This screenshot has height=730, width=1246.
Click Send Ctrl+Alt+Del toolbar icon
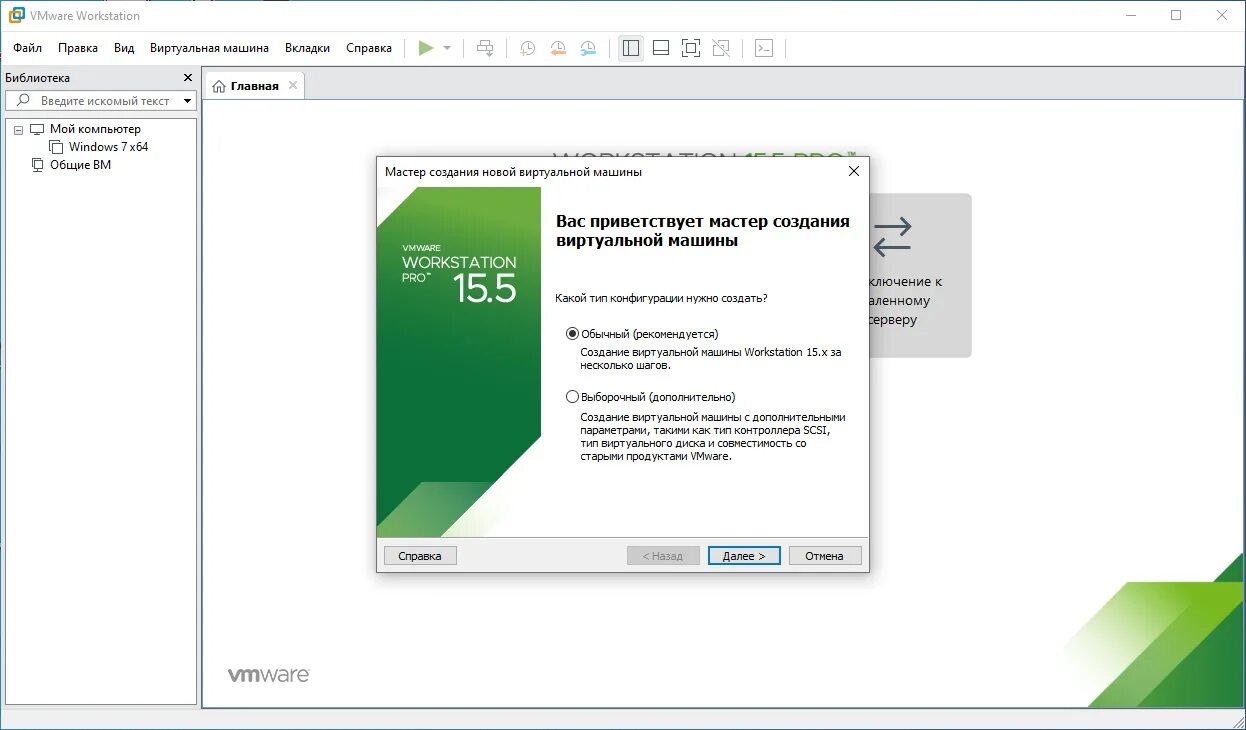pos(485,48)
